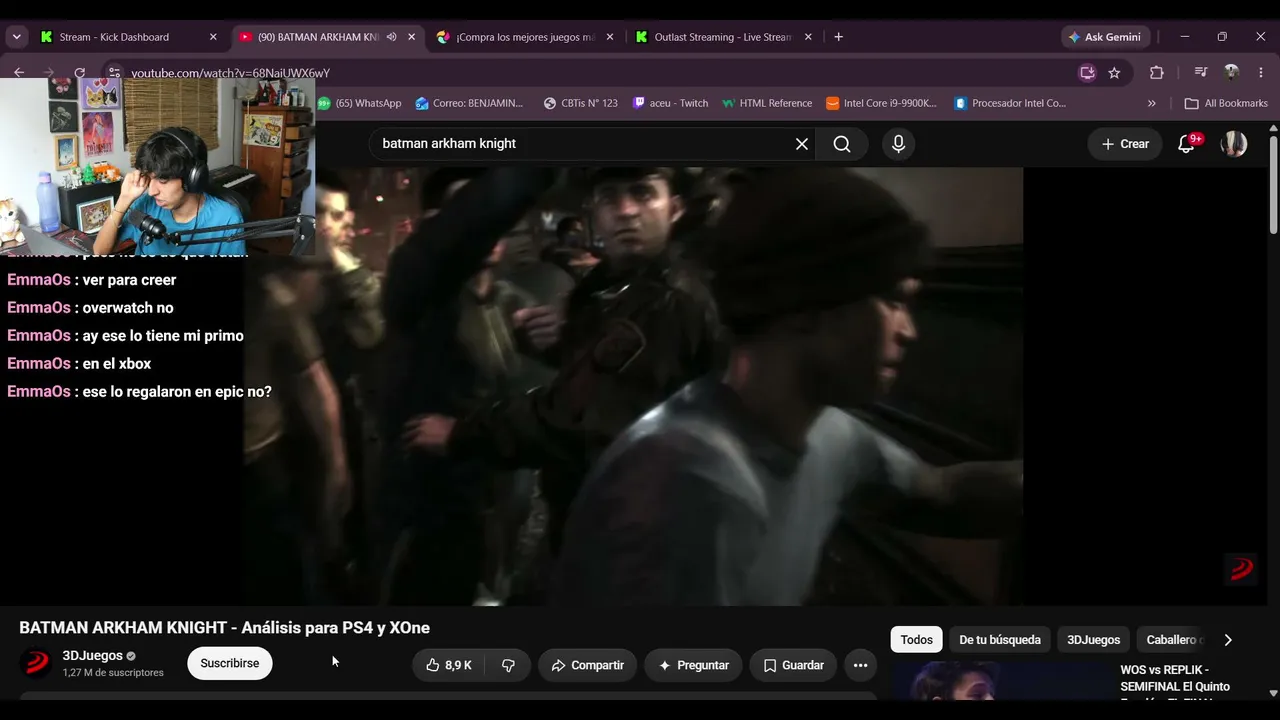Open the Intel Core i9-9900K bookmark

[x=881, y=103]
